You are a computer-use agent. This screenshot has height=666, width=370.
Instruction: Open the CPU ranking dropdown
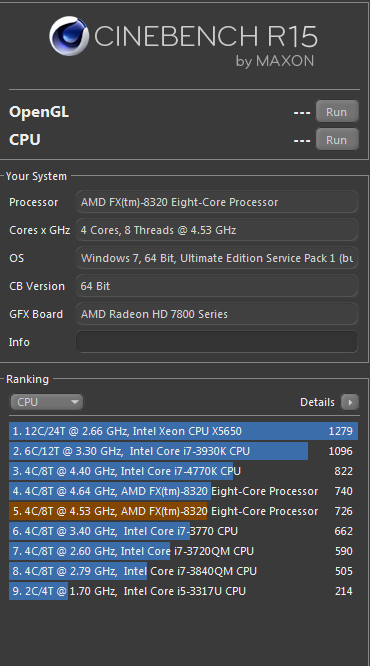47,402
